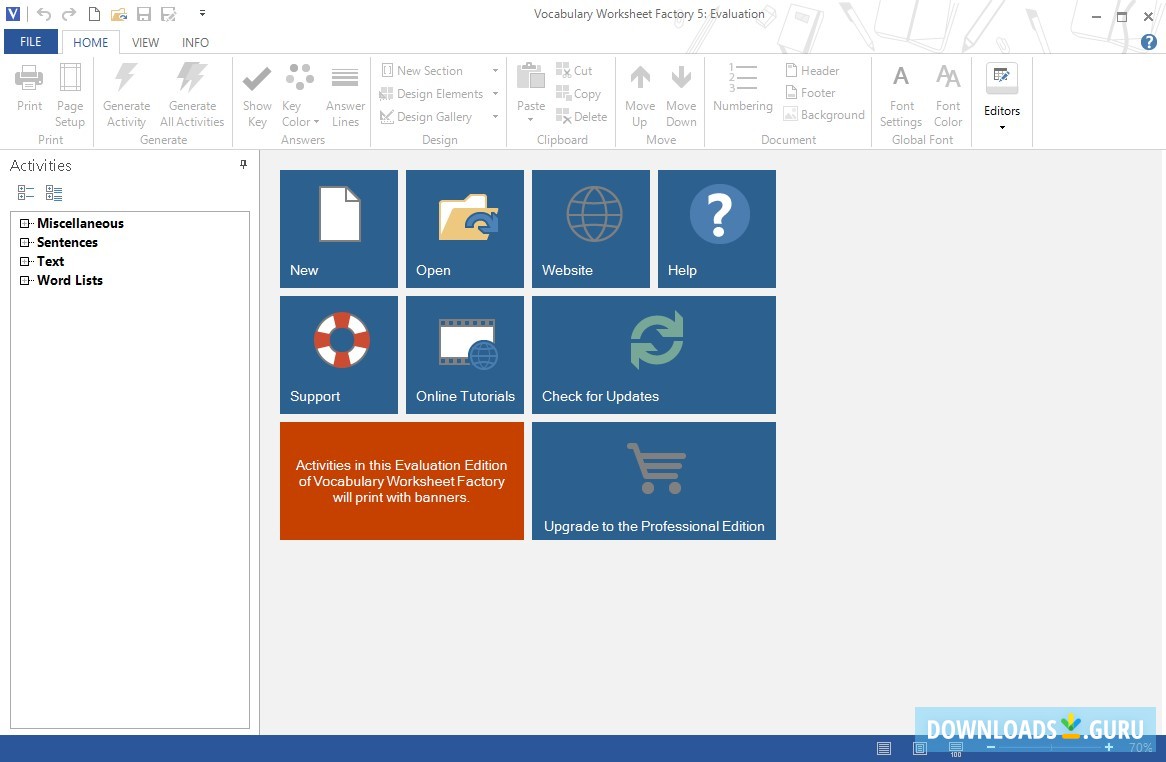Click the Undo arrow in the quick access toolbar
This screenshot has width=1166, height=762.
pyautogui.click(x=44, y=13)
